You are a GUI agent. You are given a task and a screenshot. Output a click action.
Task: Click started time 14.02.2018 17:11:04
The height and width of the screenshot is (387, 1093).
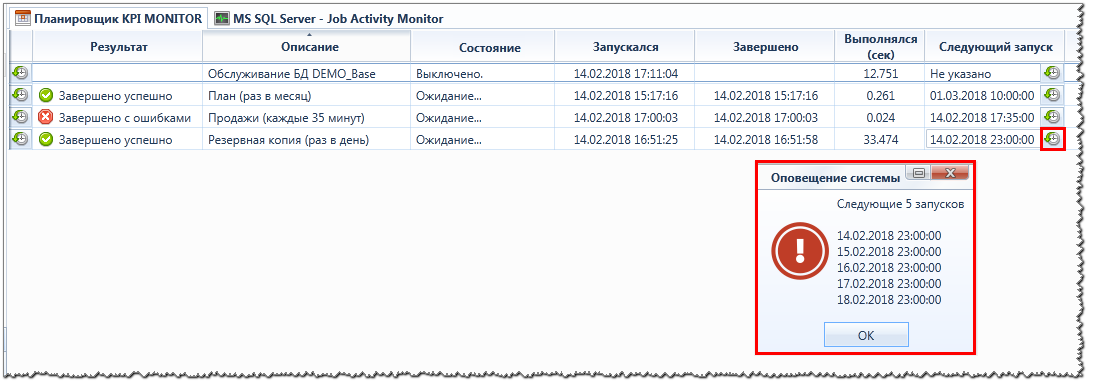click(626, 73)
